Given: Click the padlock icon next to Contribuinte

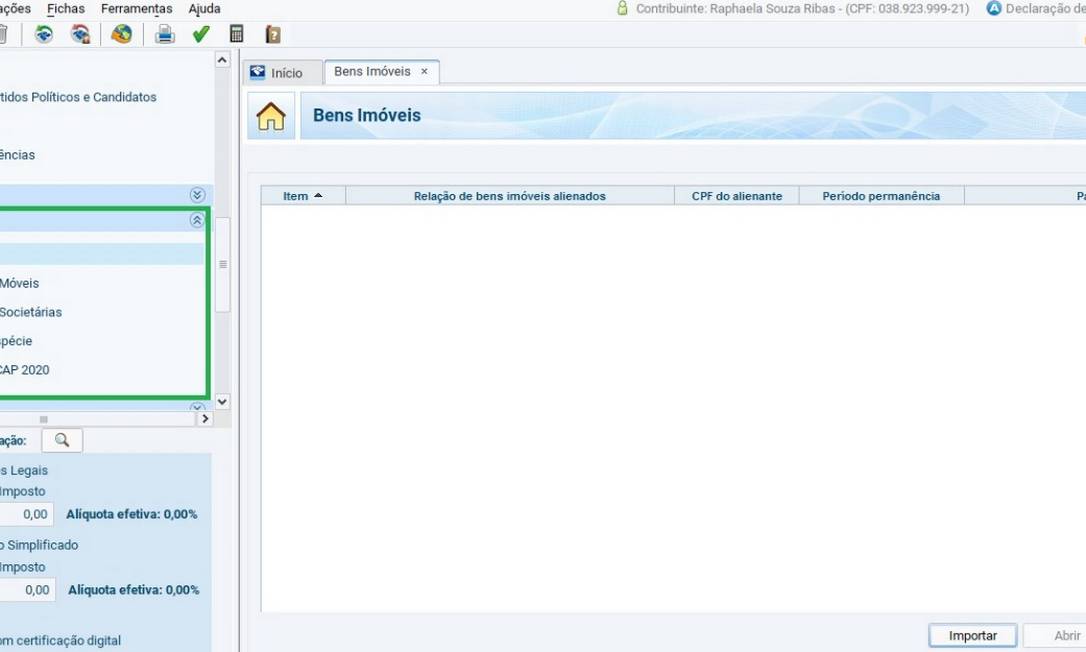Looking at the screenshot, I should click(x=622, y=8).
